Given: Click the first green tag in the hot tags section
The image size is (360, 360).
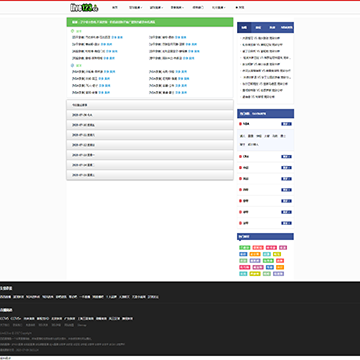Looking at the screenshot, I should [244, 248].
